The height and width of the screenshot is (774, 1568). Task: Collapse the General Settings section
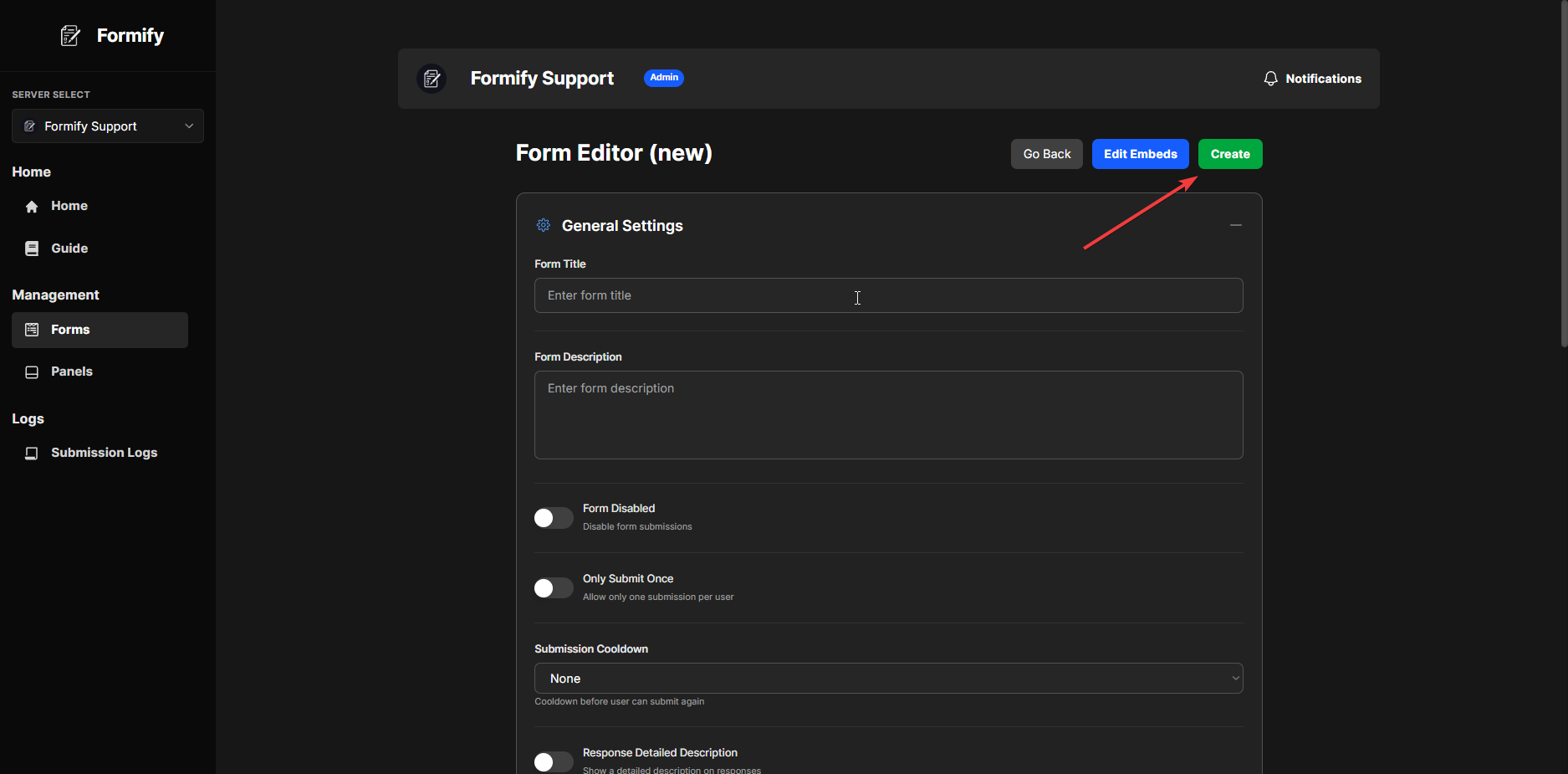point(1235,225)
